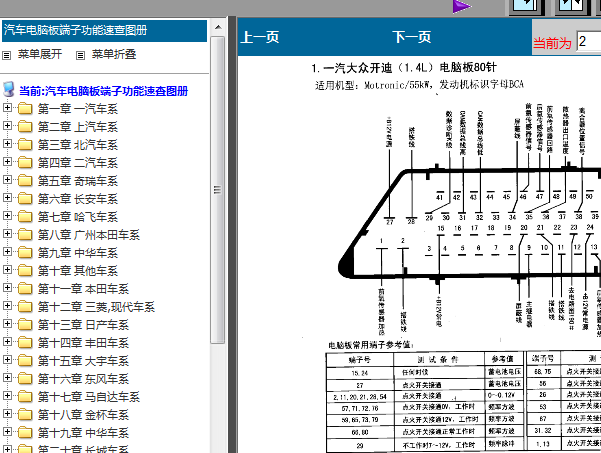Click the folder icon of 第二章 上汽车系
The height and width of the screenshot is (453, 601).
[25, 126]
